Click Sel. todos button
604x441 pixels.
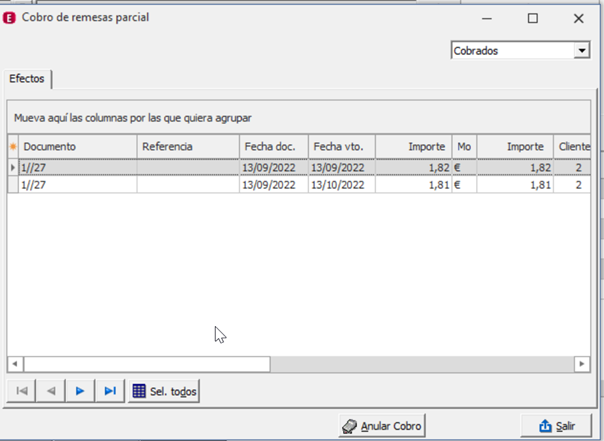(x=164, y=391)
